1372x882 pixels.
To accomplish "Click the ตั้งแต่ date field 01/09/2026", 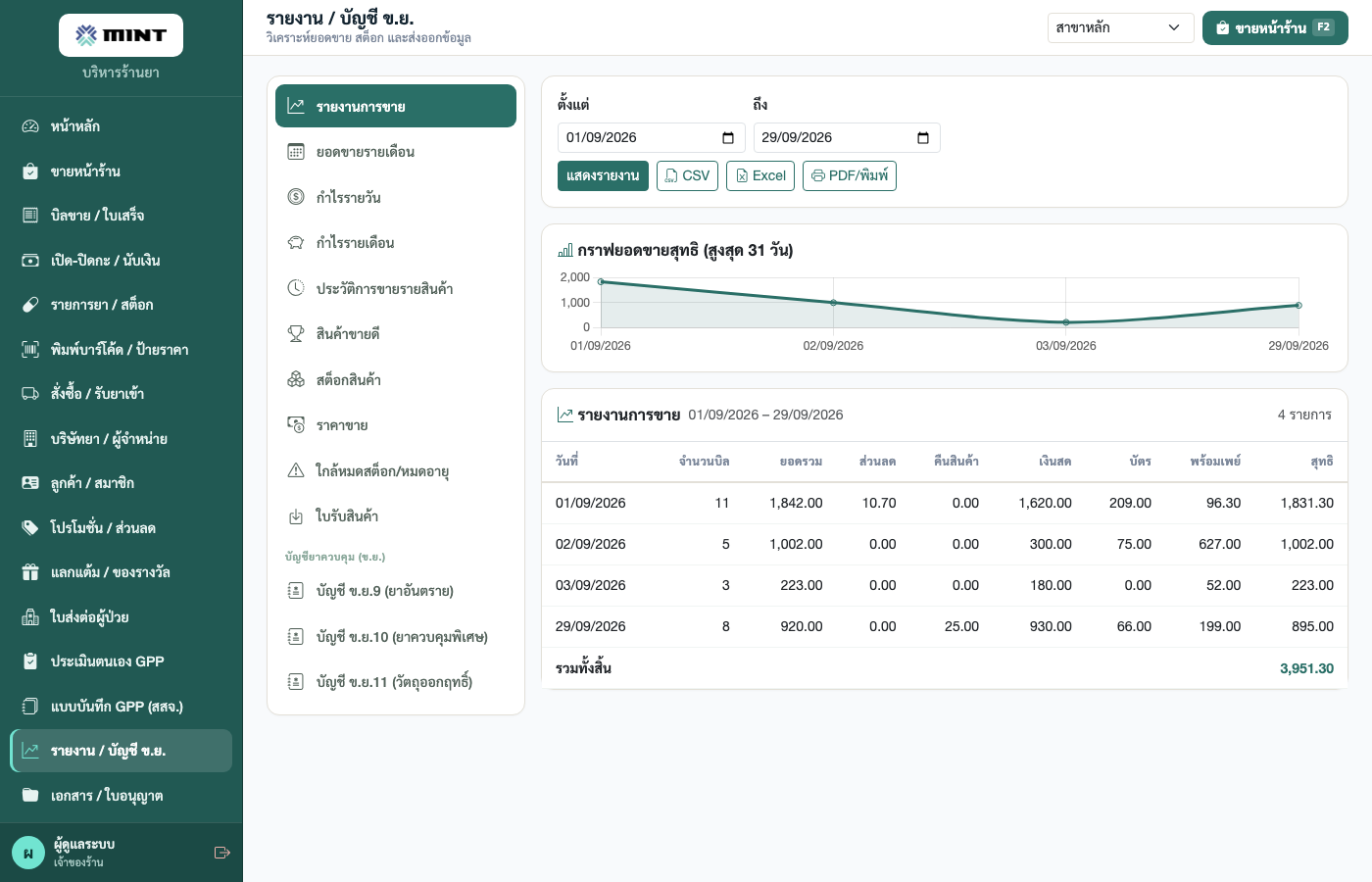I will click(x=651, y=138).
